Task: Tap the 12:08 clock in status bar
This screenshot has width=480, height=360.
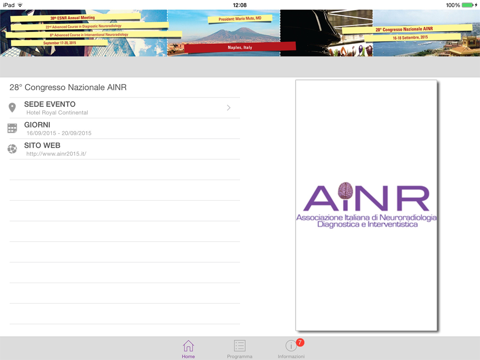Action: coord(240,5)
